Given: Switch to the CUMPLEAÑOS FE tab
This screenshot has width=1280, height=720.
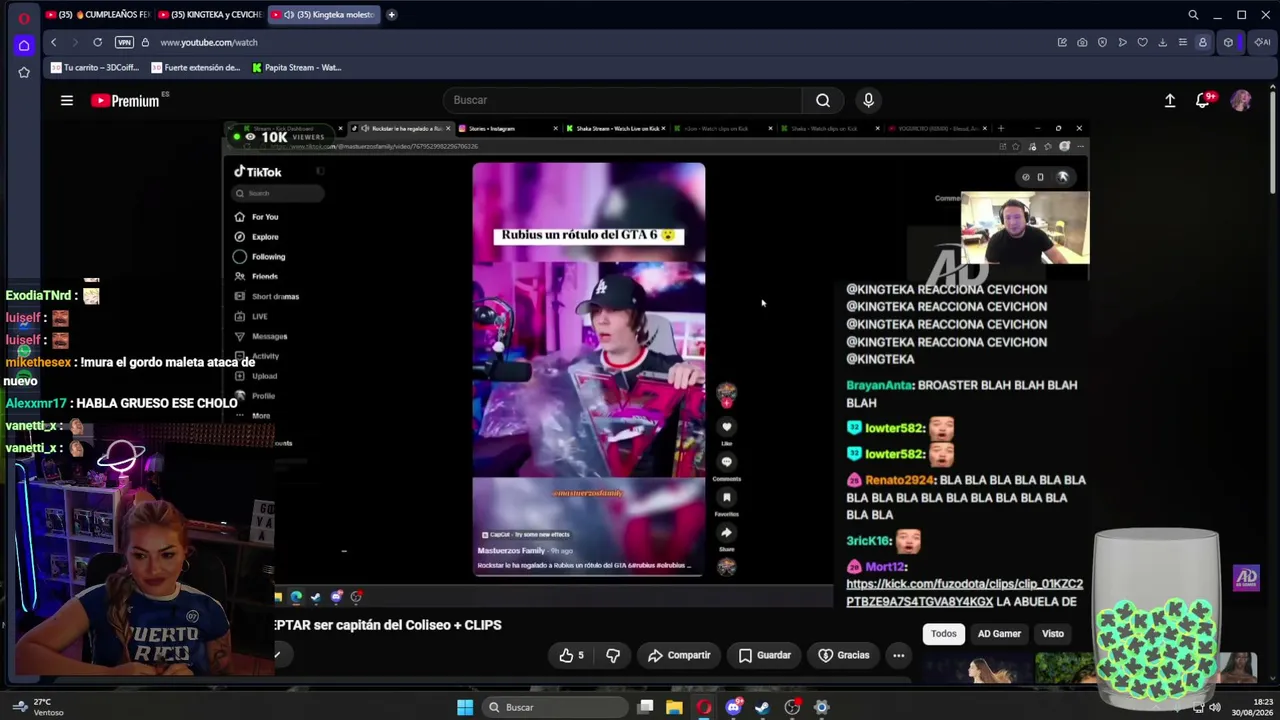Looking at the screenshot, I should [97, 15].
